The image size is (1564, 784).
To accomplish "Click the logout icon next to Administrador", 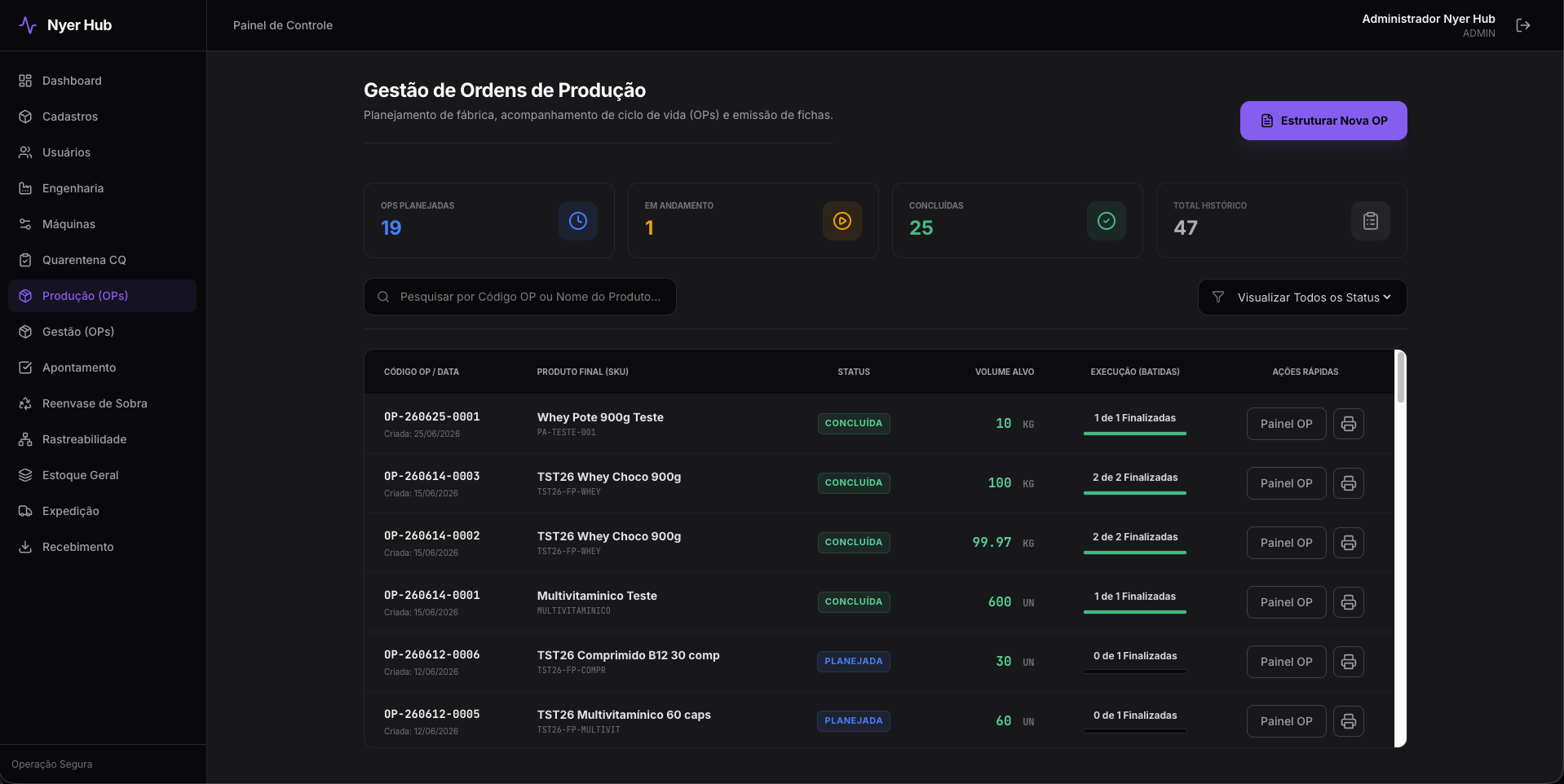I will [x=1522, y=25].
